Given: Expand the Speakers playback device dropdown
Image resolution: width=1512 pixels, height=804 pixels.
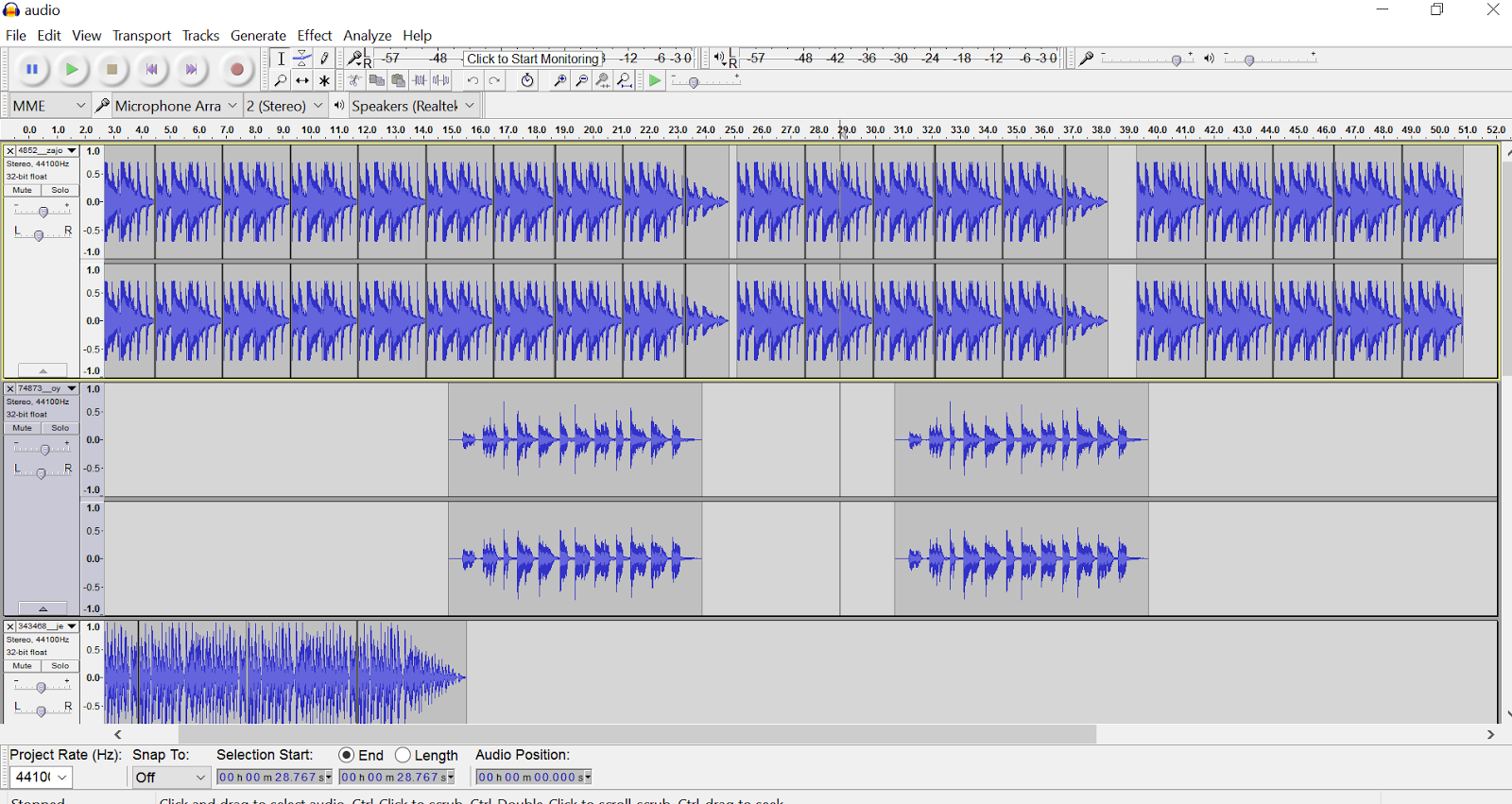Looking at the screenshot, I should pyautogui.click(x=413, y=106).
